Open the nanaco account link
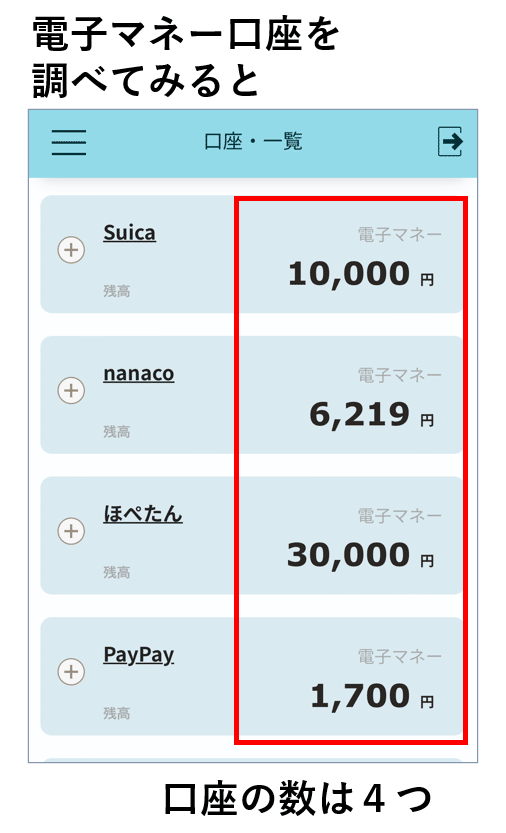The image size is (506, 833). click(x=139, y=373)
